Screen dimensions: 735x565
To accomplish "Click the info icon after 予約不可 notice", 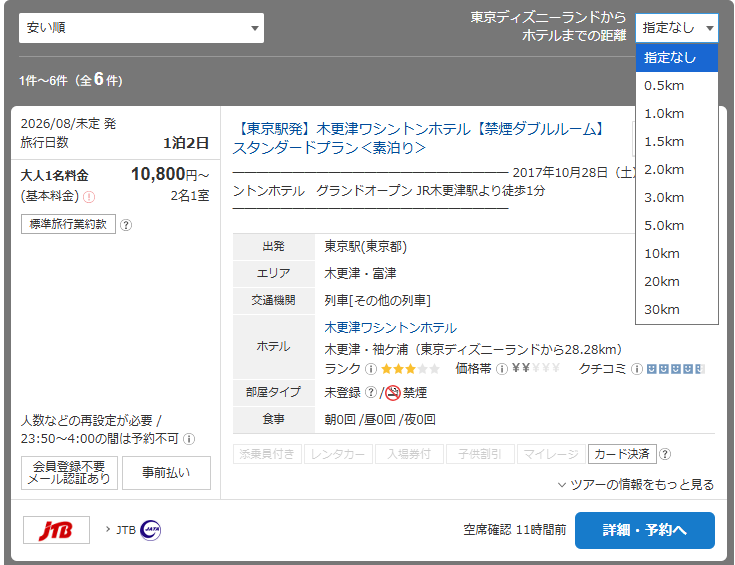I will (189, 439).
